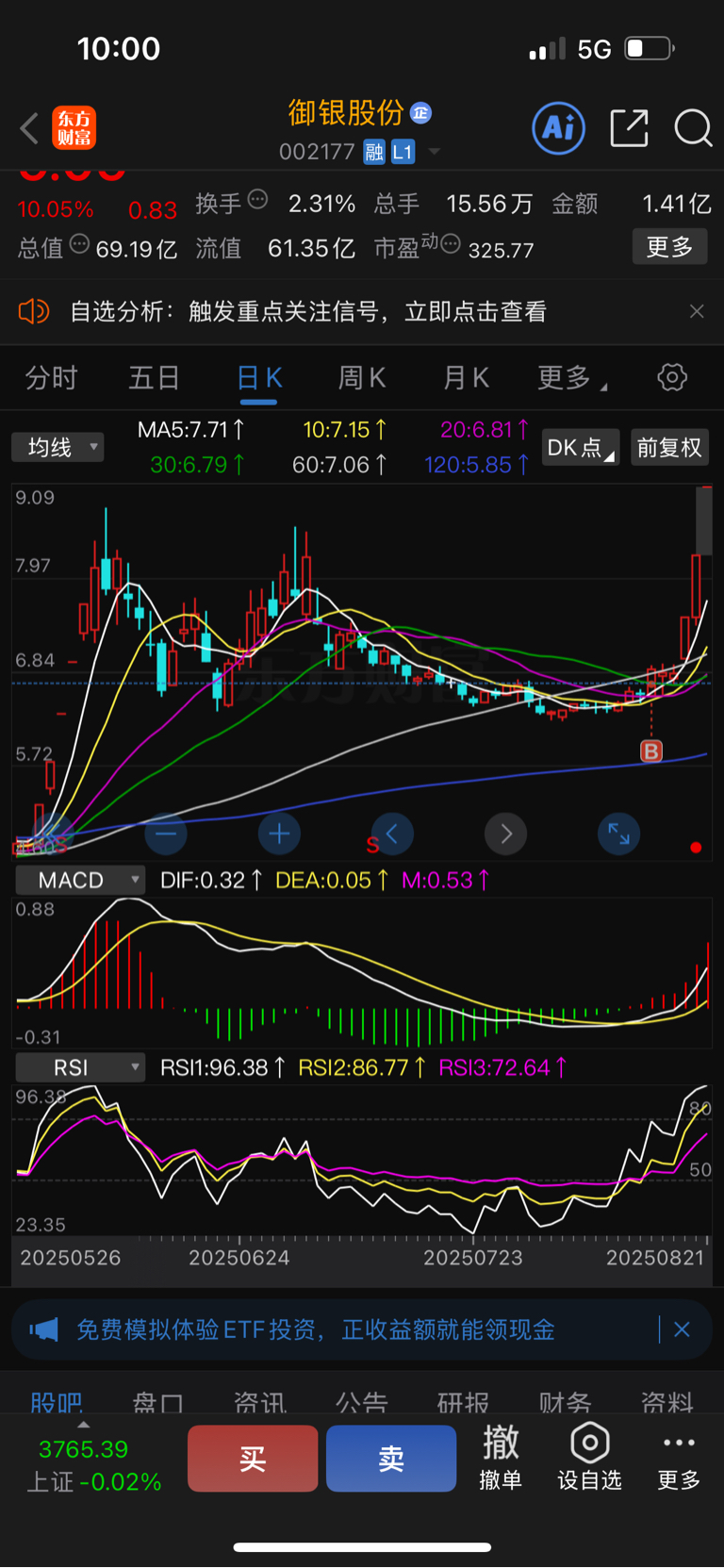Click the red 买 buy button
The width and height of the screenshot is (724, 1568).
pyautogui.click(x=253, y=1459)
